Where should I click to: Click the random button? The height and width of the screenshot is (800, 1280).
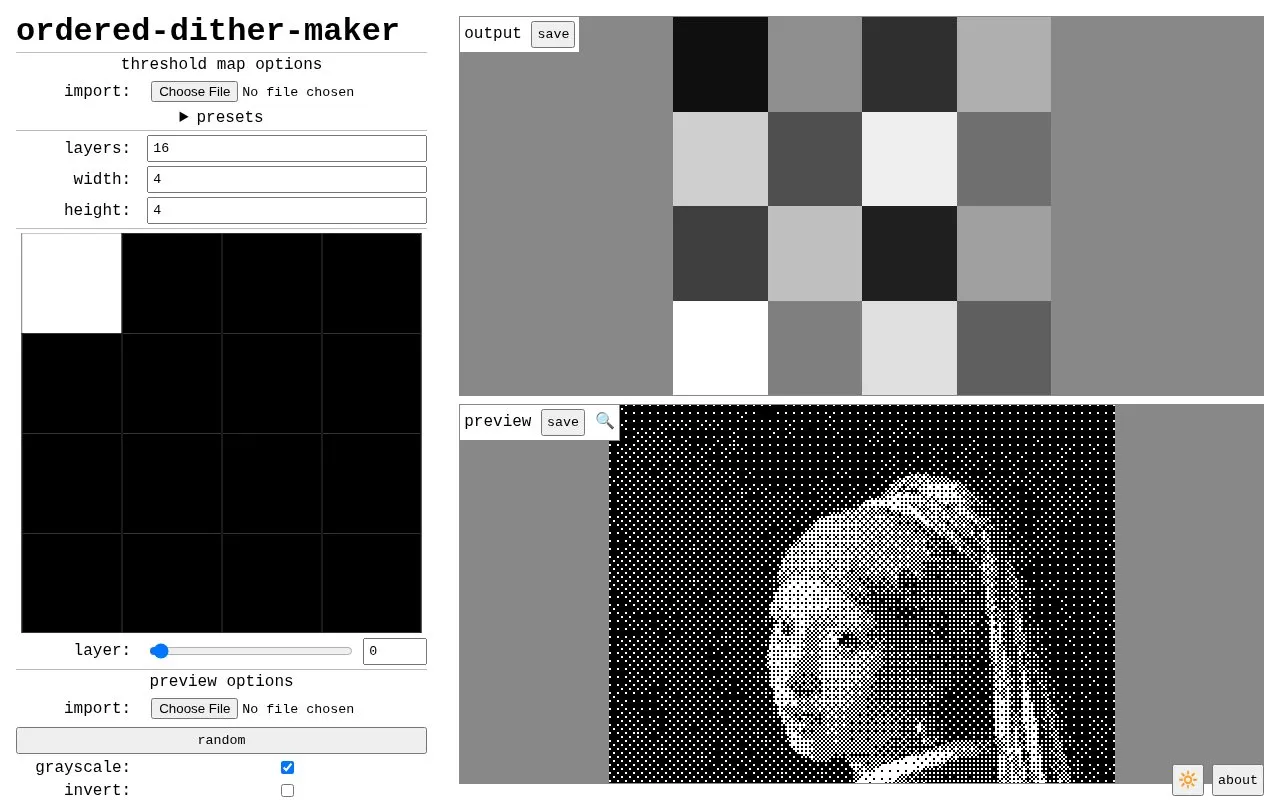(x=221, y=740)
